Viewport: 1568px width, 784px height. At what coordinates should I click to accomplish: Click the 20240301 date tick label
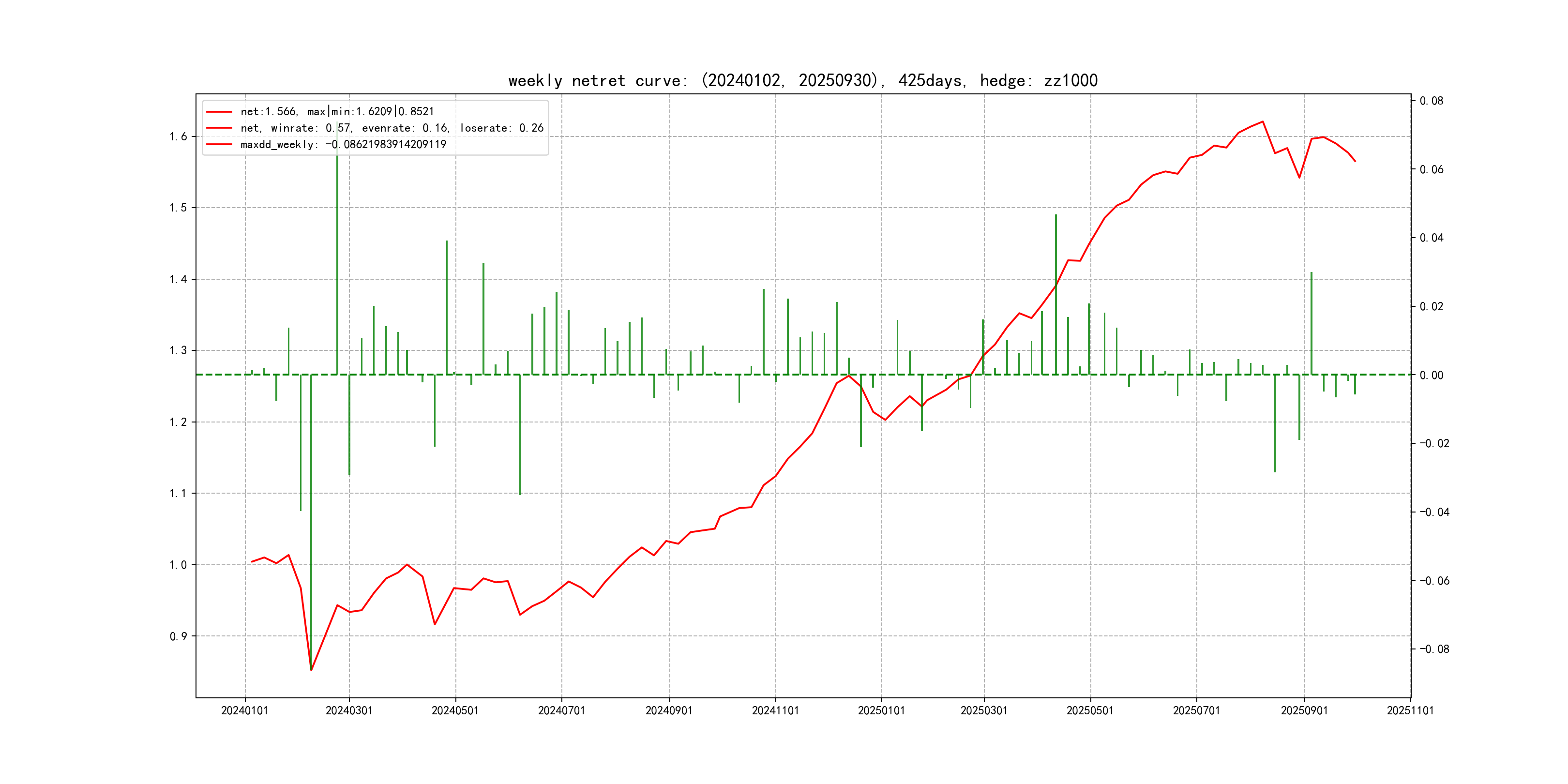(x=349, y=710)
